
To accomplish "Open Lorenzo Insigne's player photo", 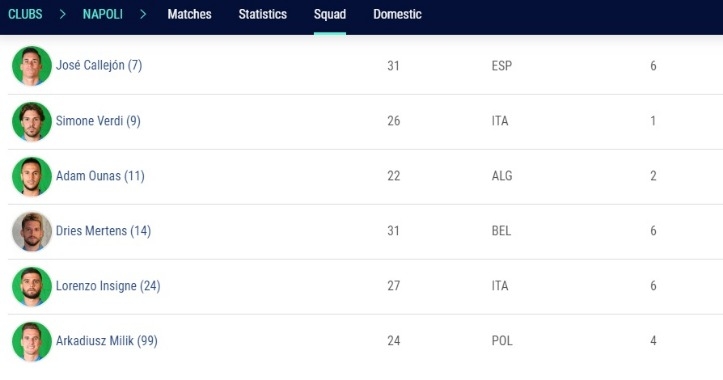I will coord(32,286).
